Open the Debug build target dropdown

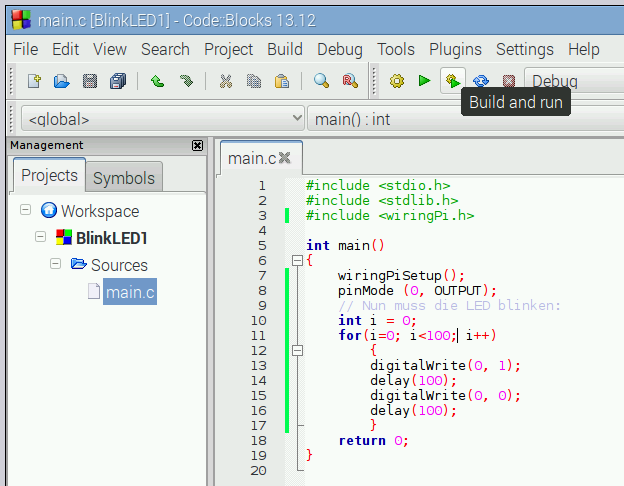coord(574,81)
